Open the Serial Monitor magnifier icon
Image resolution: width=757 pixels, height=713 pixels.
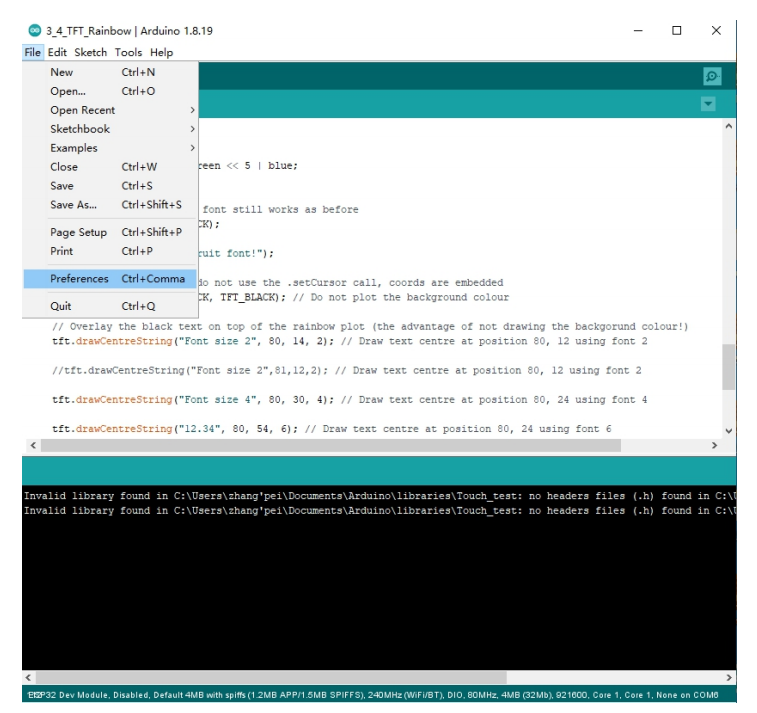tap(713, 76)
